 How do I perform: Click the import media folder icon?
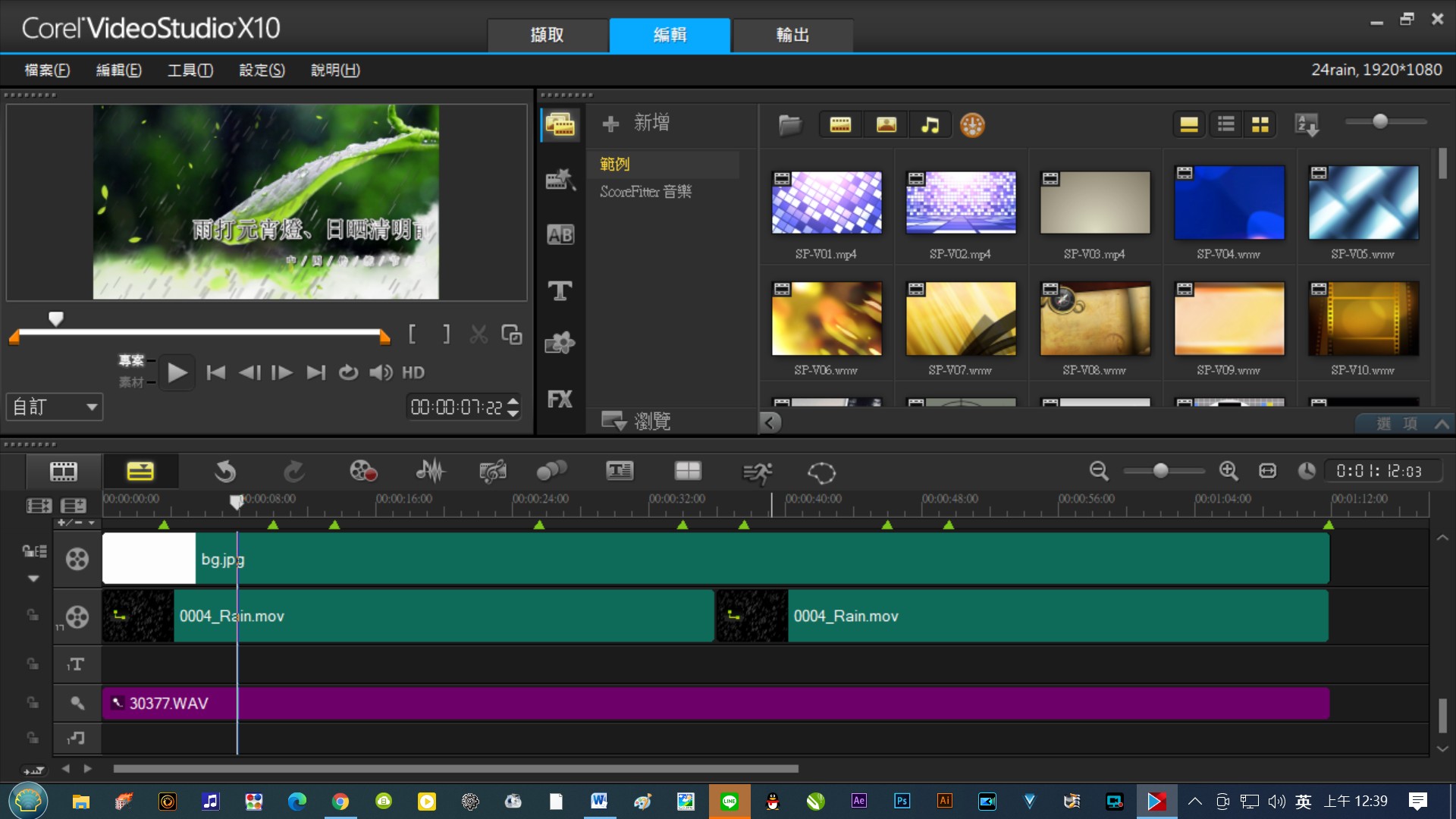[790, 124]
